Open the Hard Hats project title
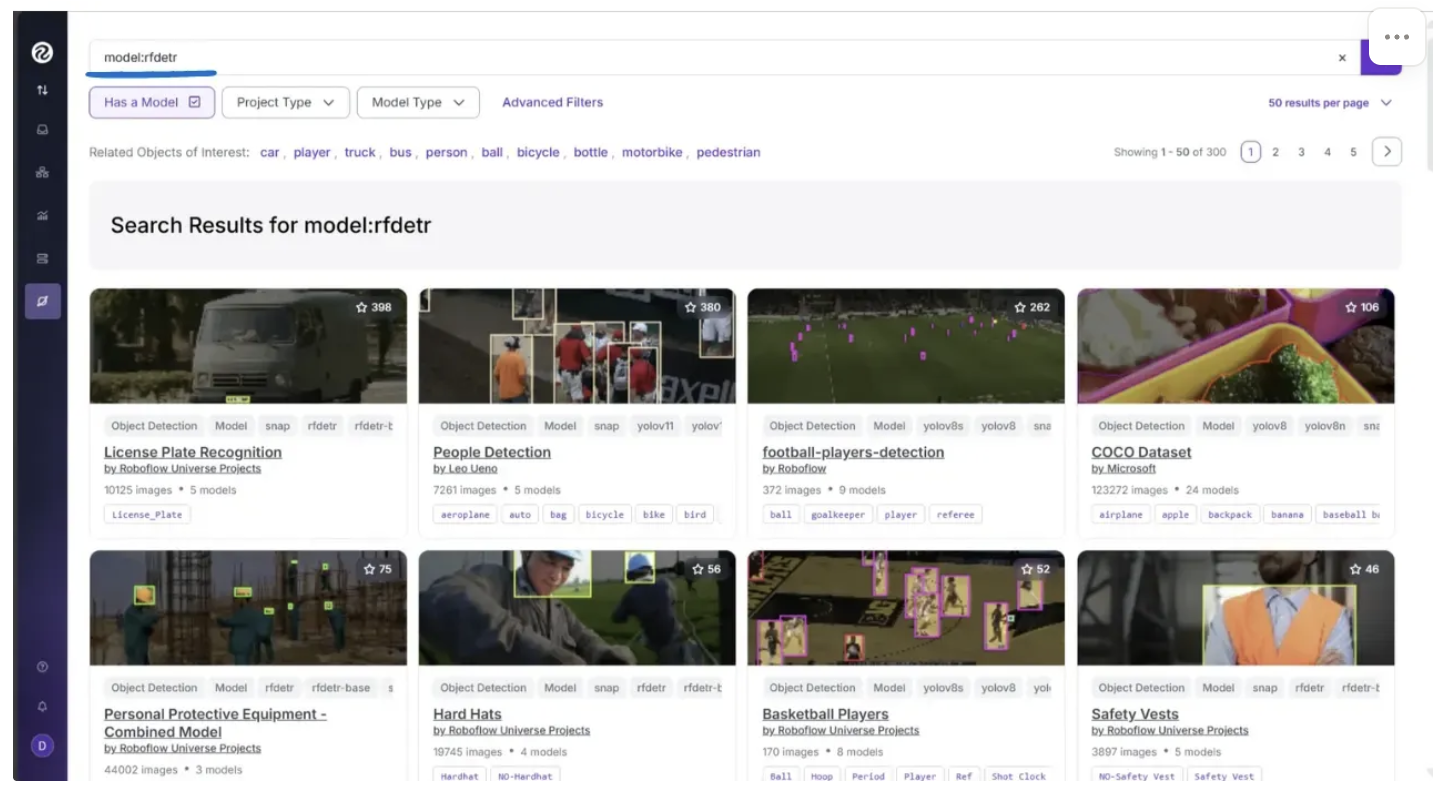Image resolution: width=1452 pixels, height=788 pixels. point(467,714)
